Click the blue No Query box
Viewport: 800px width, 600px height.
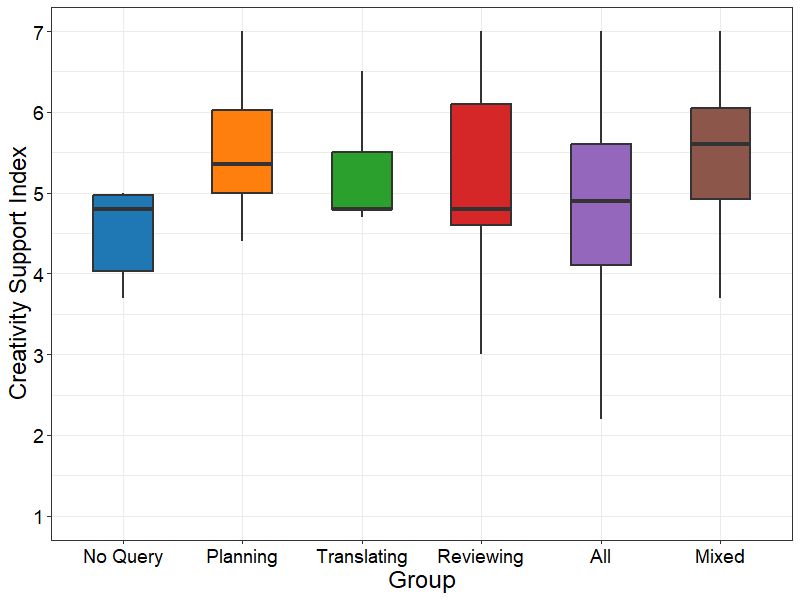[x=123, y=240]
